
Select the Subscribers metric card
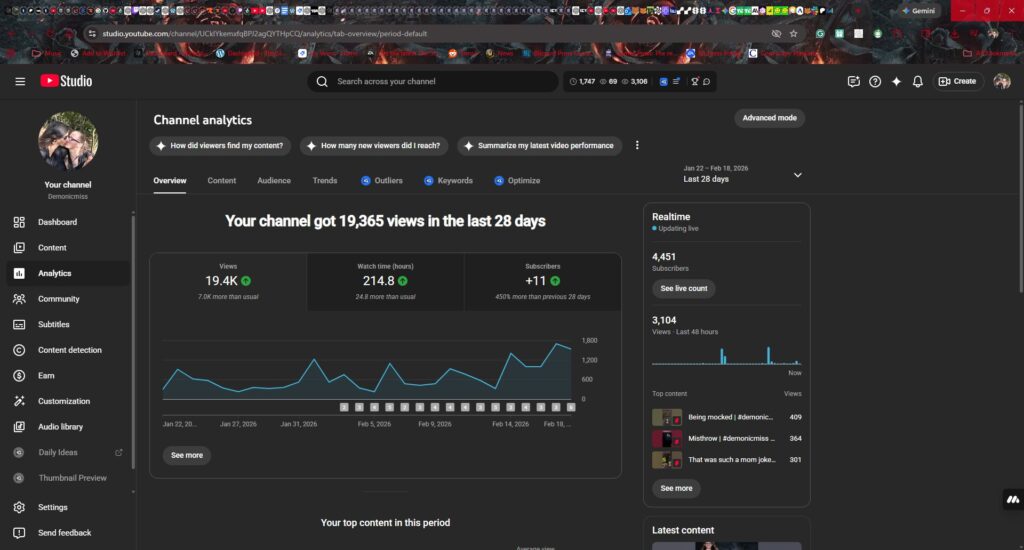[542, 281]
